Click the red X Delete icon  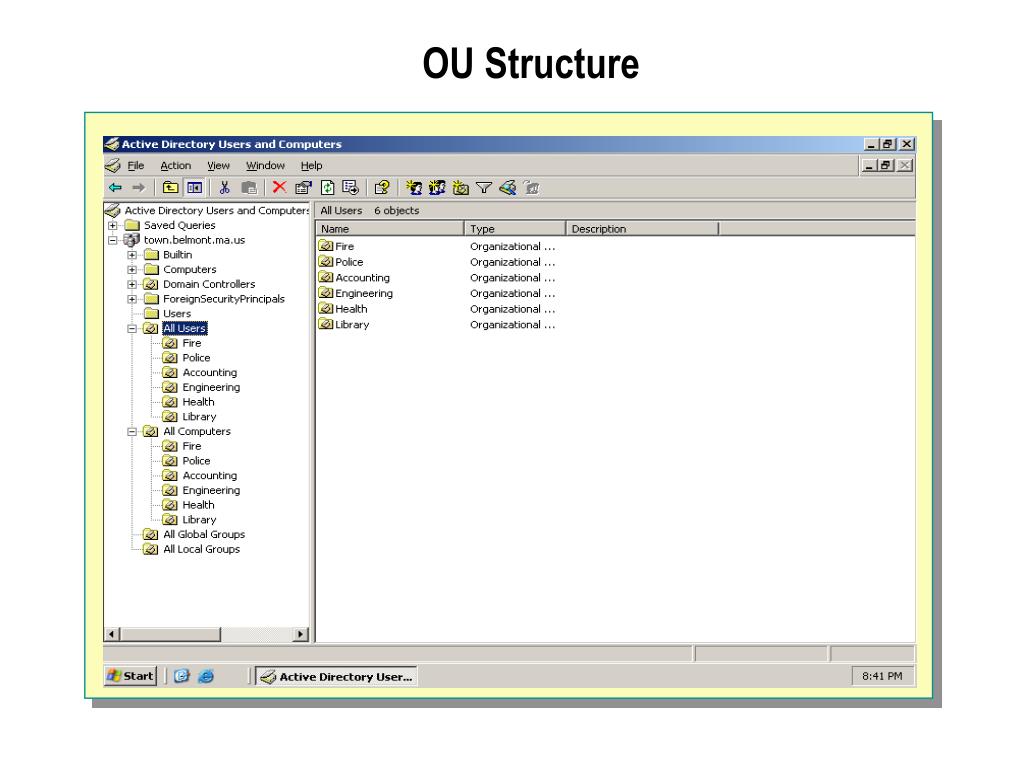[x=280, y=187]
